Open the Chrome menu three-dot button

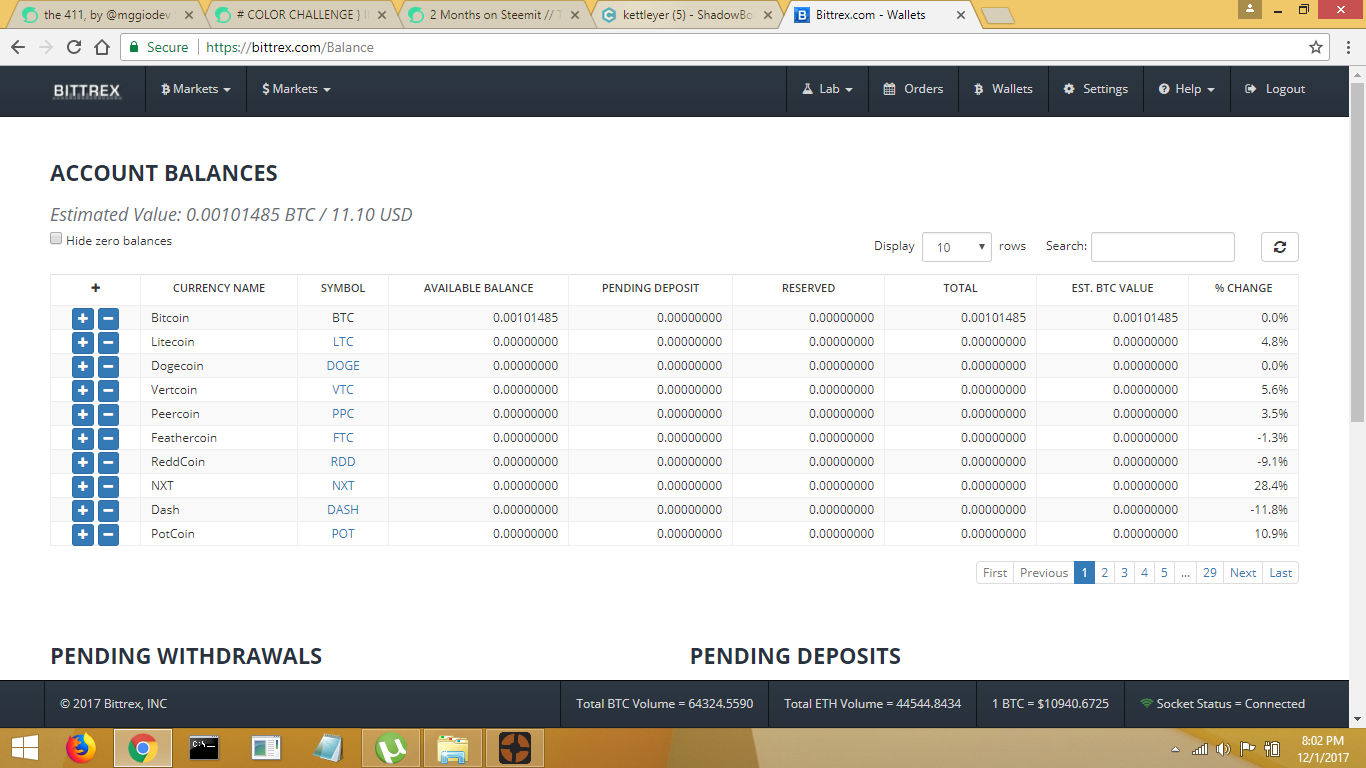[x=1346, y=47]
